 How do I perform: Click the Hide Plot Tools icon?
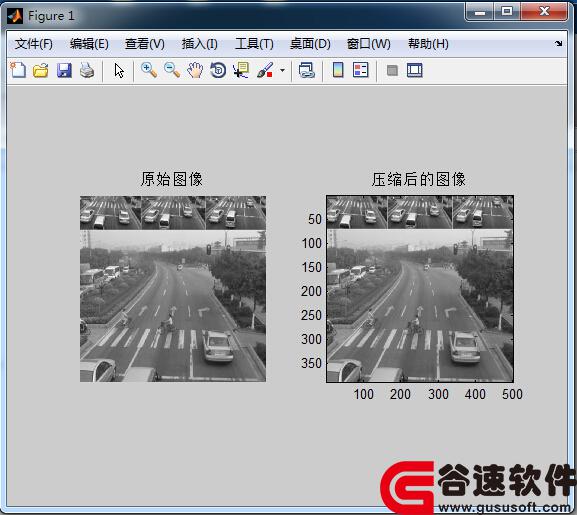pos(392,70)
